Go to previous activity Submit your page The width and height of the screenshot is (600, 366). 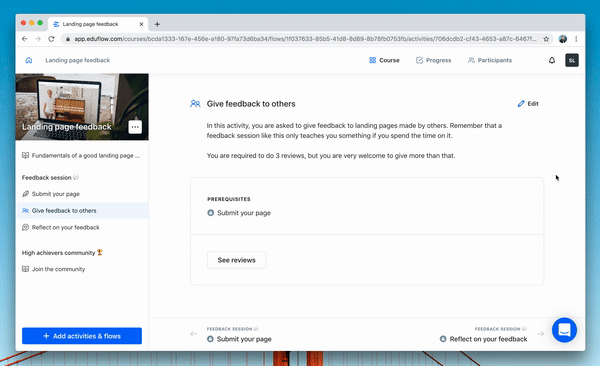coord(239,339)
